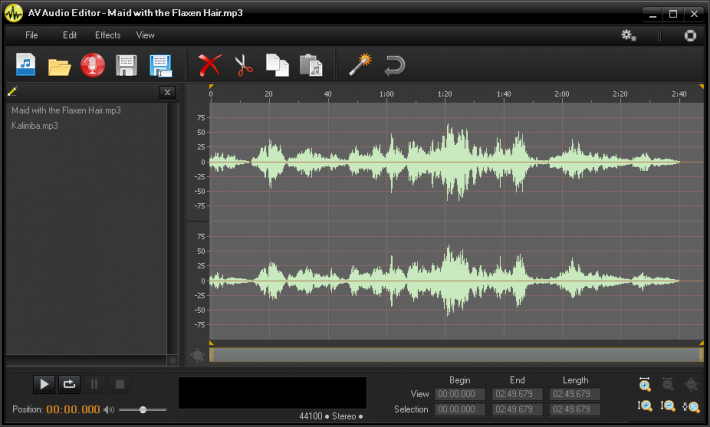
Task: Click the View End time field
Action: pos(517,394)
